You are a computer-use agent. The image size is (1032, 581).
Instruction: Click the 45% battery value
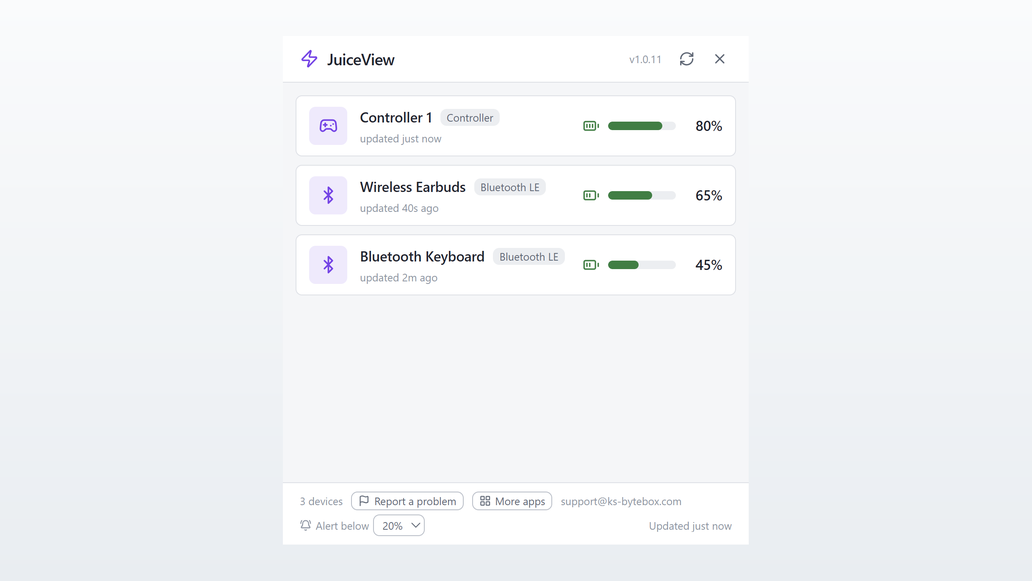[709, 265]
